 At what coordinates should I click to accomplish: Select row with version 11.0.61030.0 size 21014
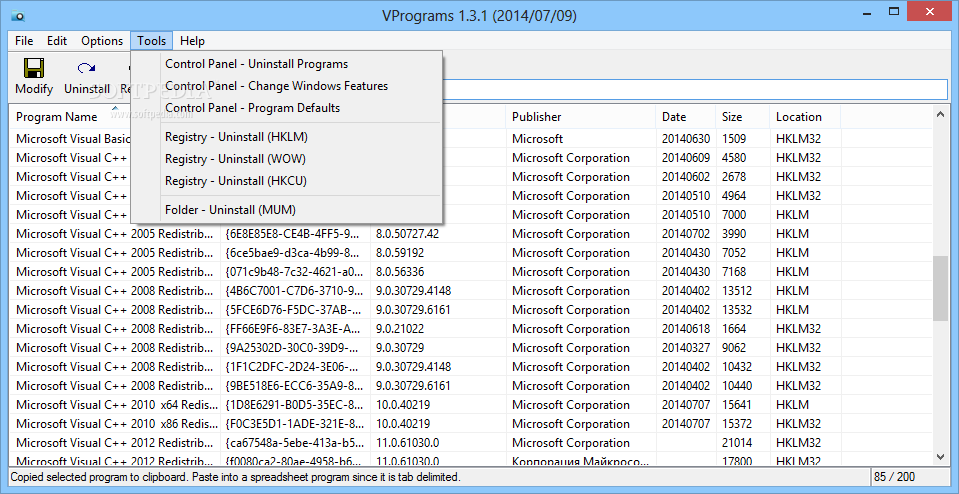point(471,442)
